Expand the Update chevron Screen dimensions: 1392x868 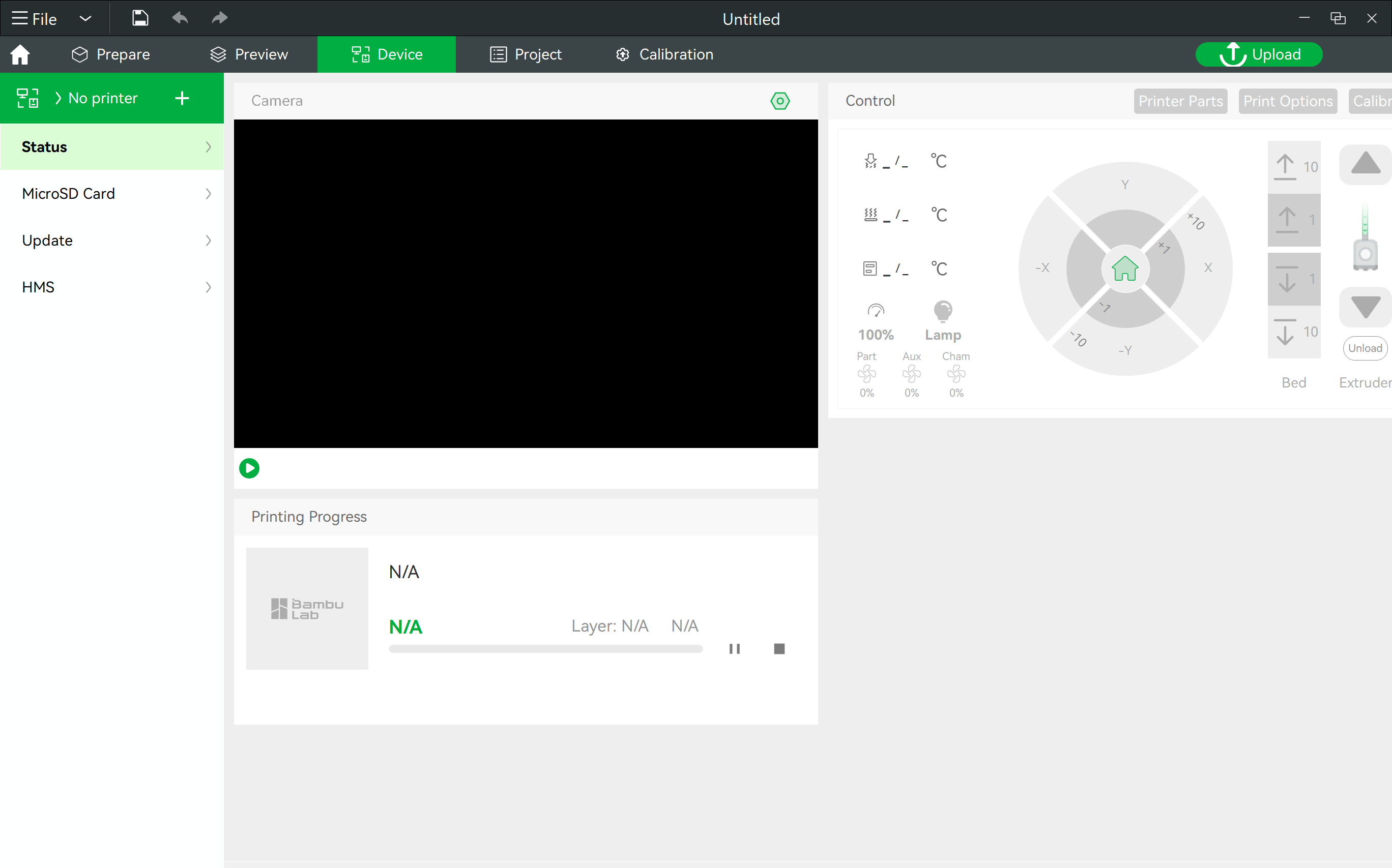(209, 241)
